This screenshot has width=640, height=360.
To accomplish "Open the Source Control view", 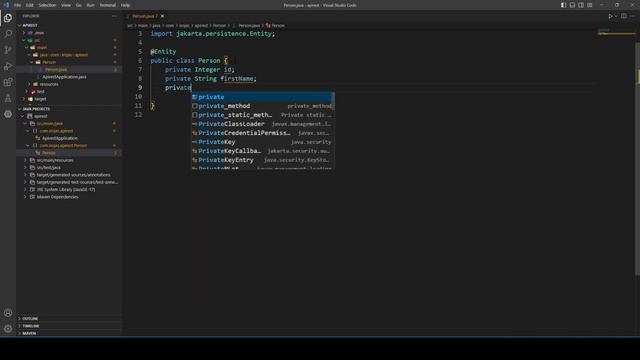I will tap(8, 50).
